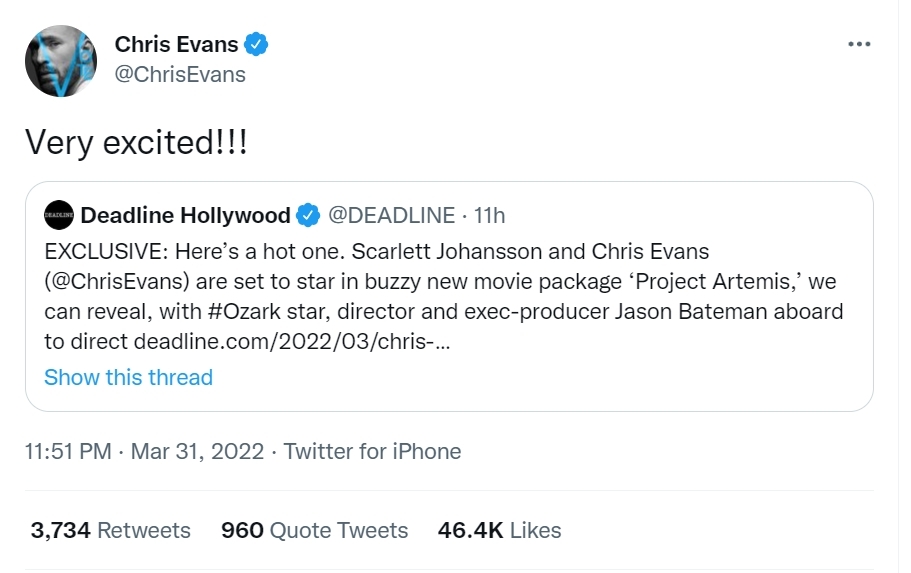The image size is (911, 573).
Task: View the 46.4K Likes list
Action: pyautogui.click(x=499, y=530)
